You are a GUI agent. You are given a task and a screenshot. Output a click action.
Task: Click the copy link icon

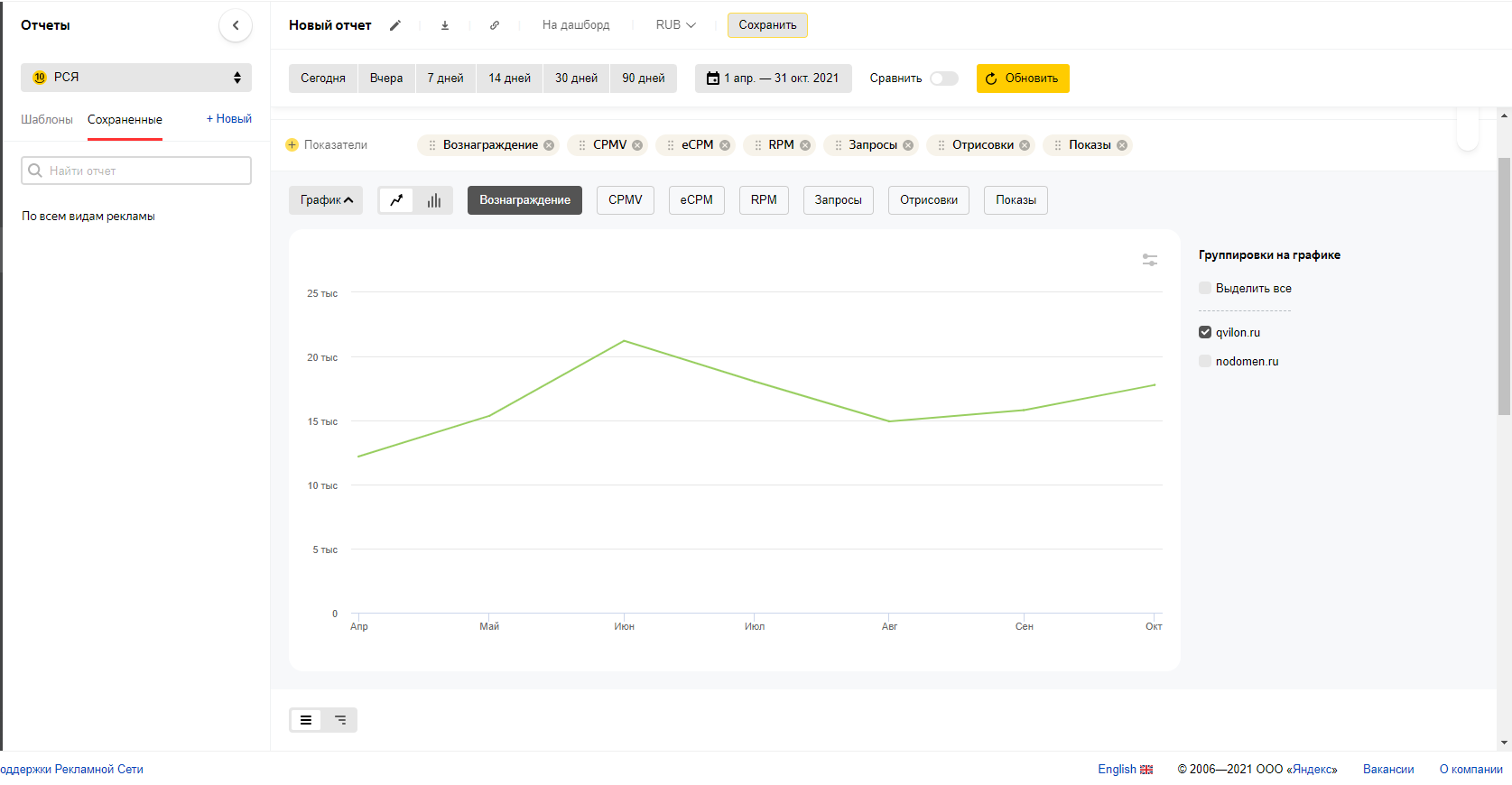495,25
